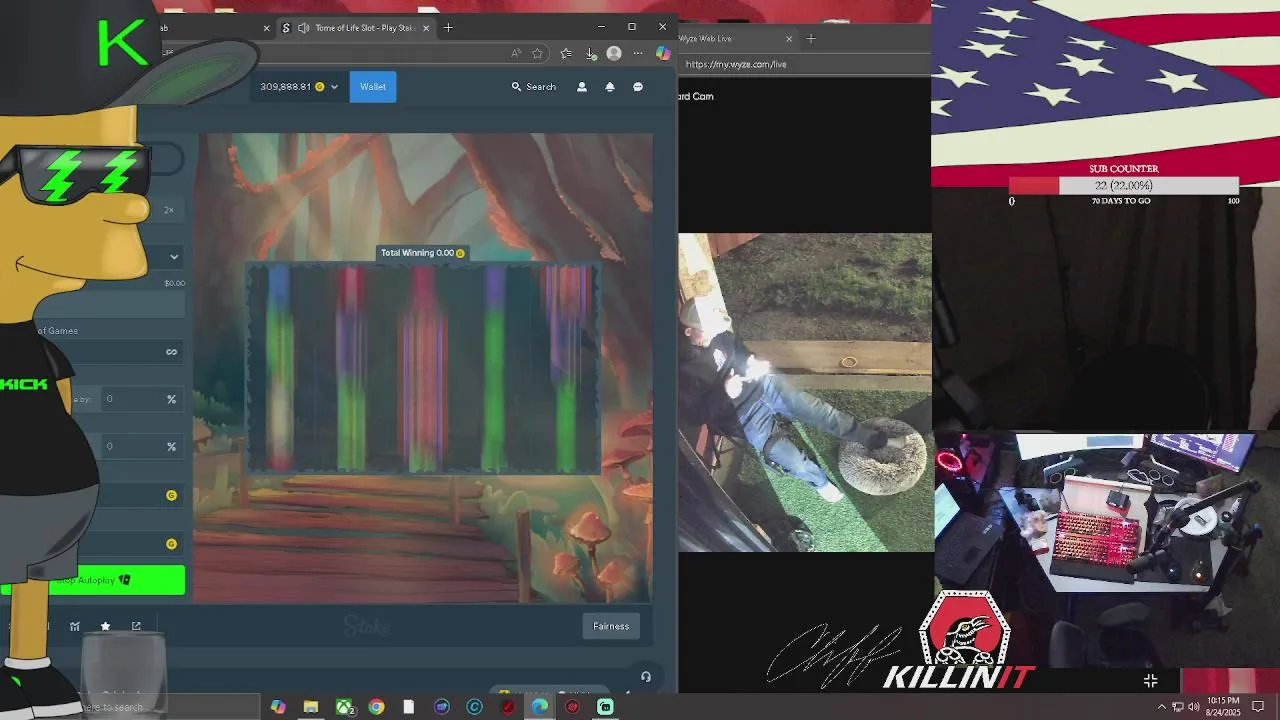Switch to Tome of Life Slot tab
This screenshot has height=720, width=1280.
(x=356, y=28)
